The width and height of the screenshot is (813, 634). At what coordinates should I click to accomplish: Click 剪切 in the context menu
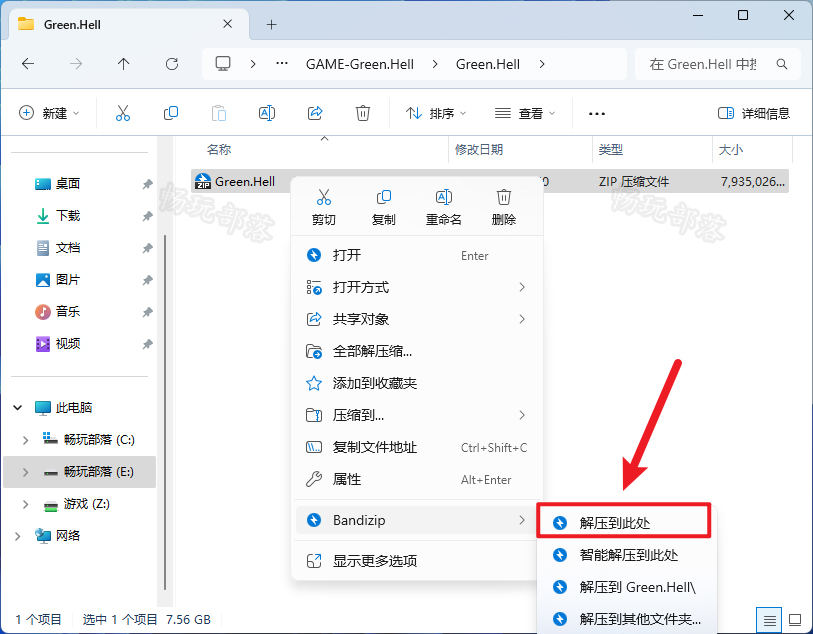[x=324, y=207]
